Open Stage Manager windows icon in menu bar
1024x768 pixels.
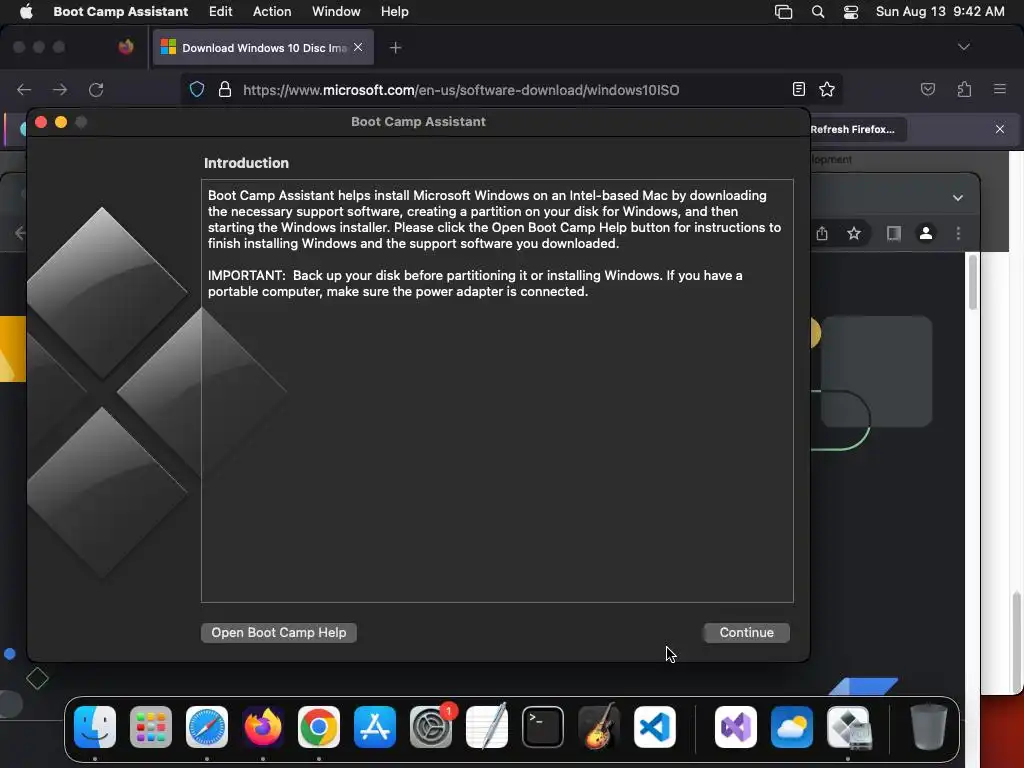point(783,12)
